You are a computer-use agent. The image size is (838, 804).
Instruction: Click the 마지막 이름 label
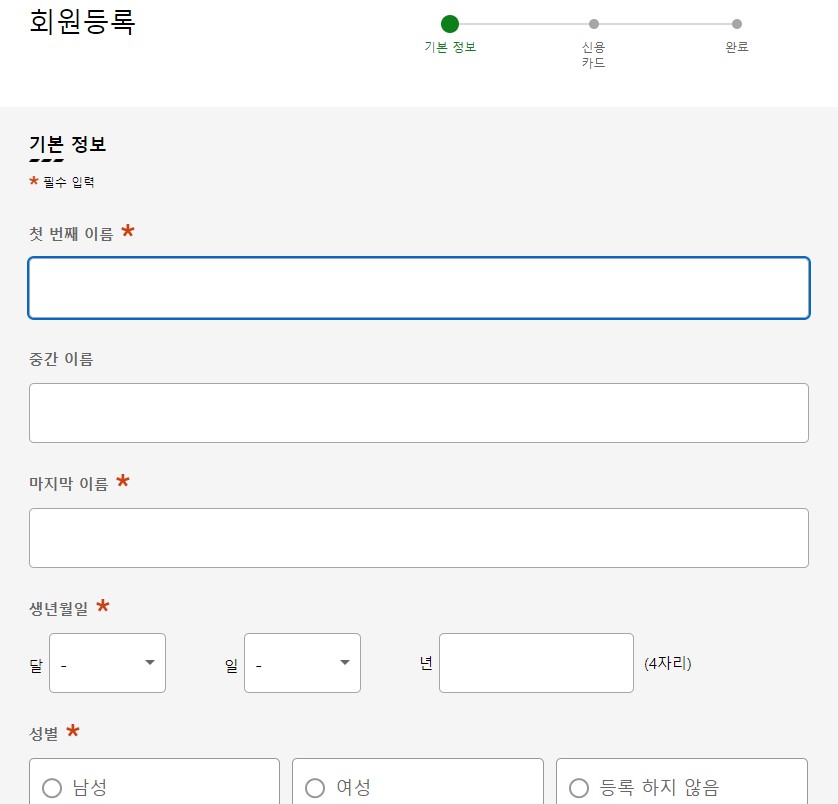click(x=68, y=484)
